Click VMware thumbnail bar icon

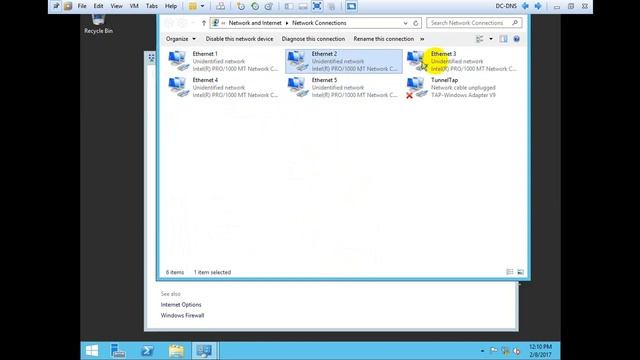(303, 6)
